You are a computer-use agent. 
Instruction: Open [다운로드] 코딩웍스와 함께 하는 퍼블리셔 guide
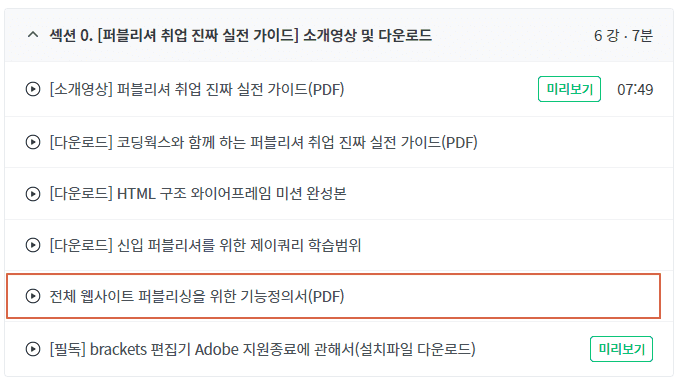(263, 142)
